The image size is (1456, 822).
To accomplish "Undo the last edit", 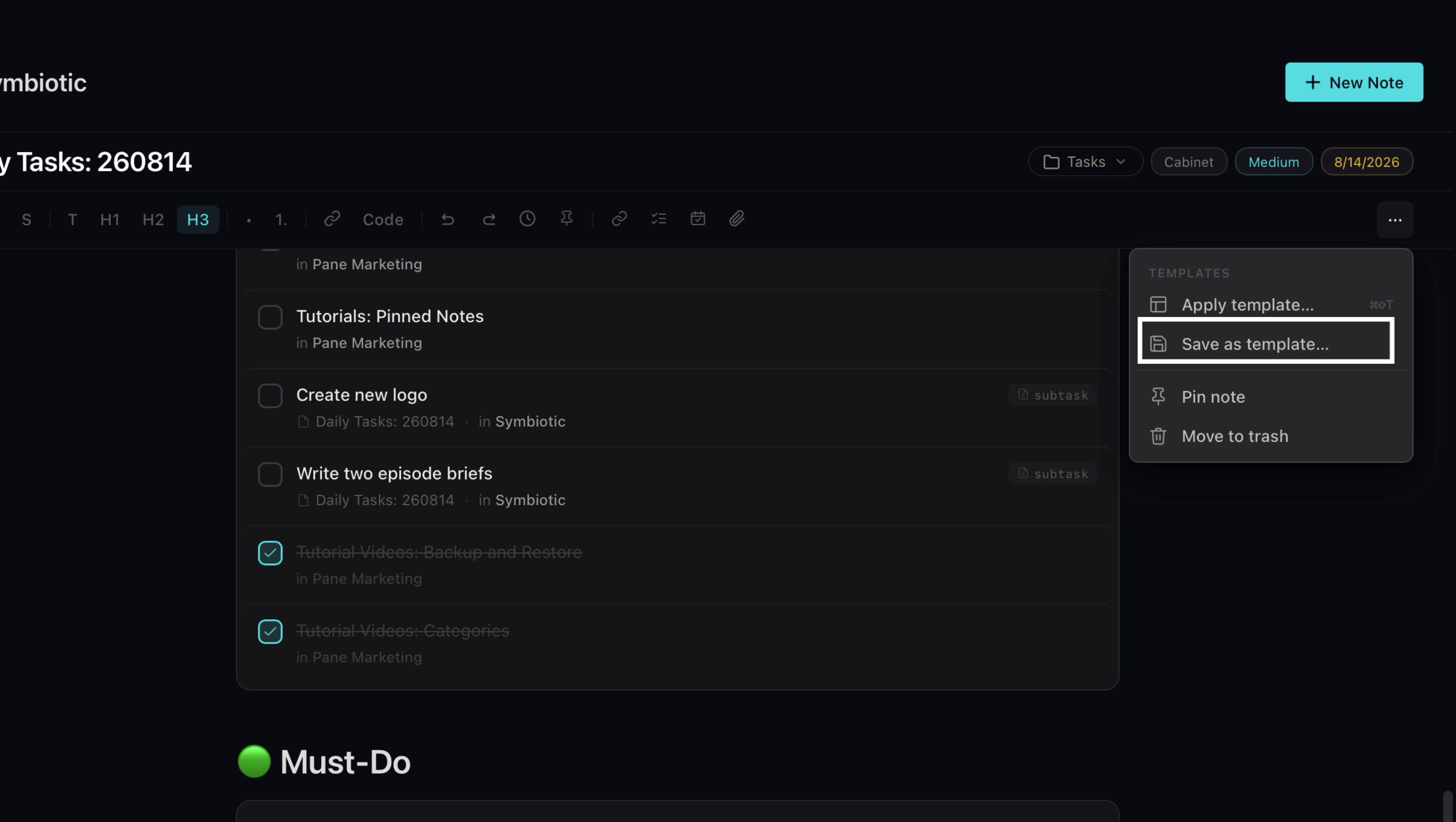I will 448,219.
